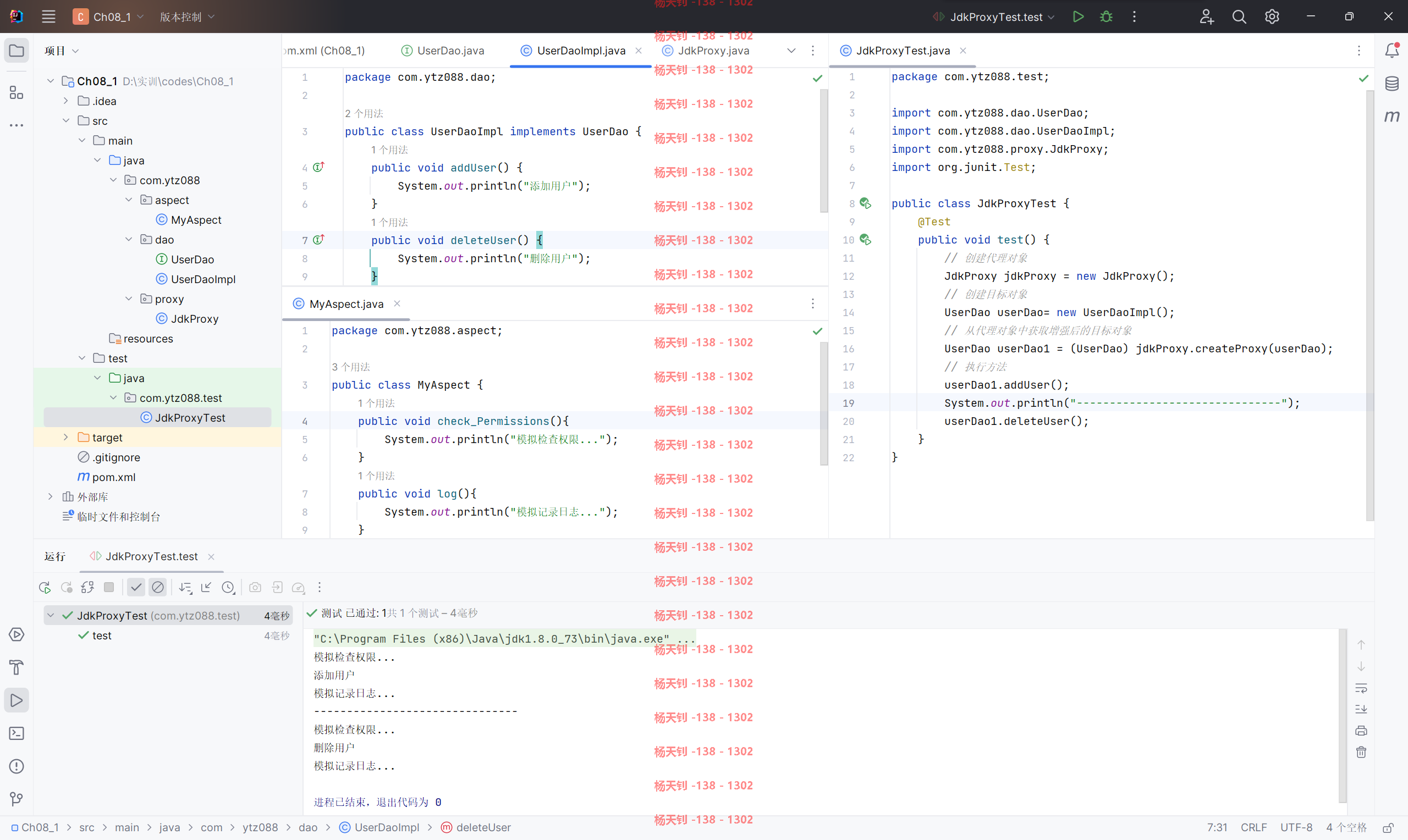Open the Database tool window
The image size is (1408, 840).
click(x=1391, y=83)
